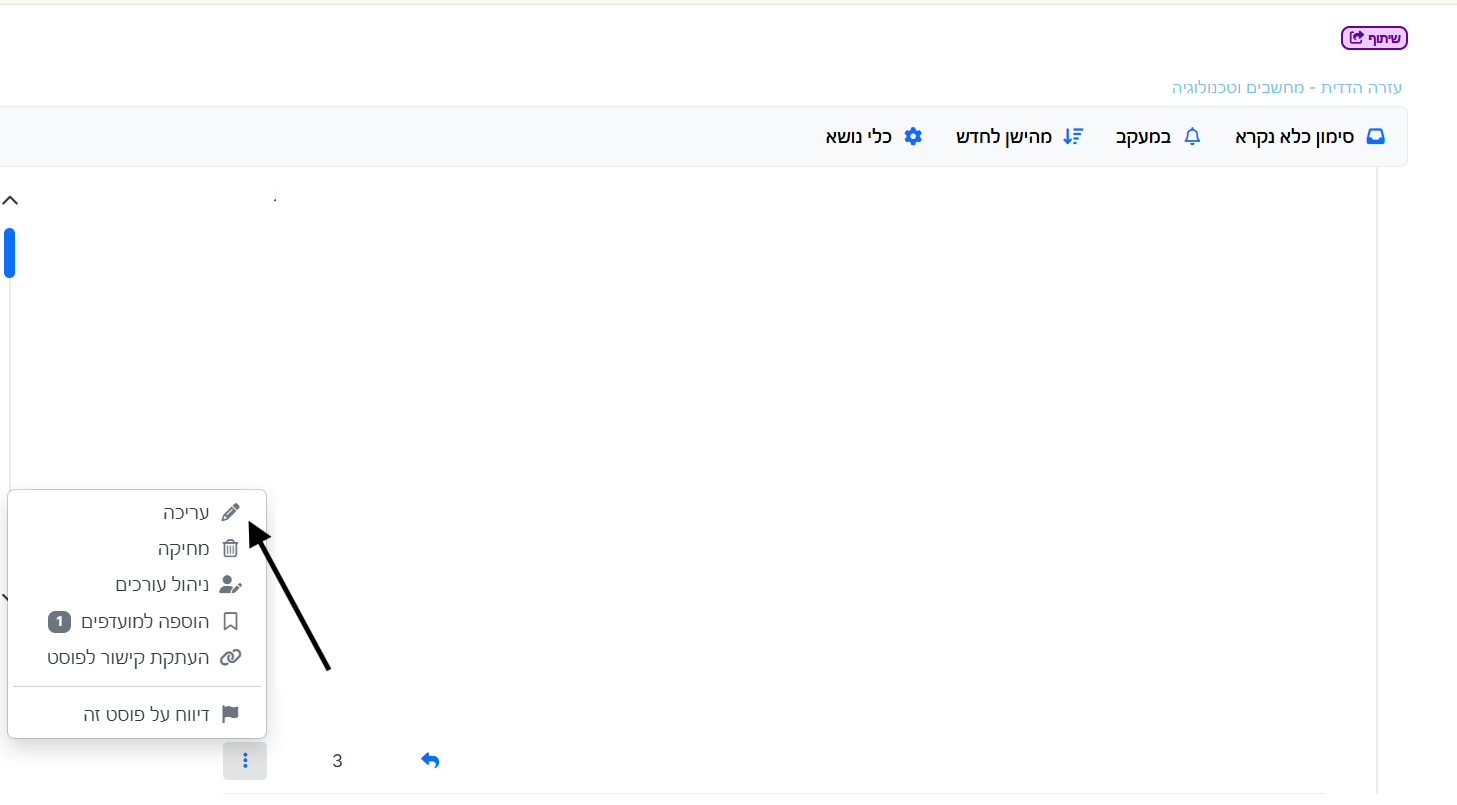Click the blue reply arrow icon
1457x805 pixels.
[430, 761]
